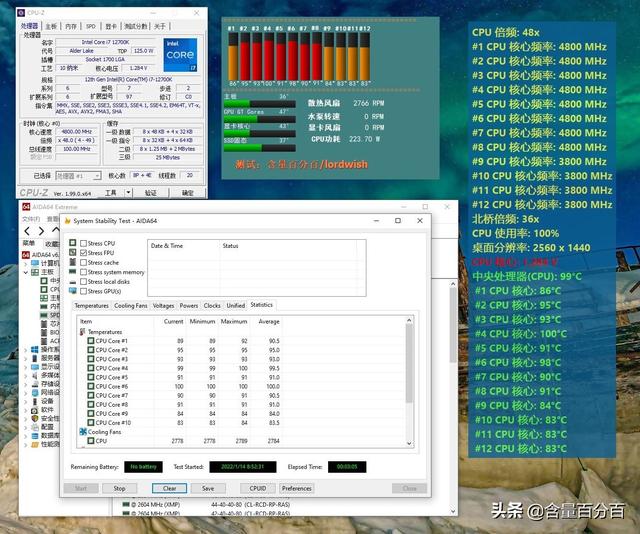Expand the 存储设备 tree node
The height and width of the screenshot is (534, 640).
26,384
